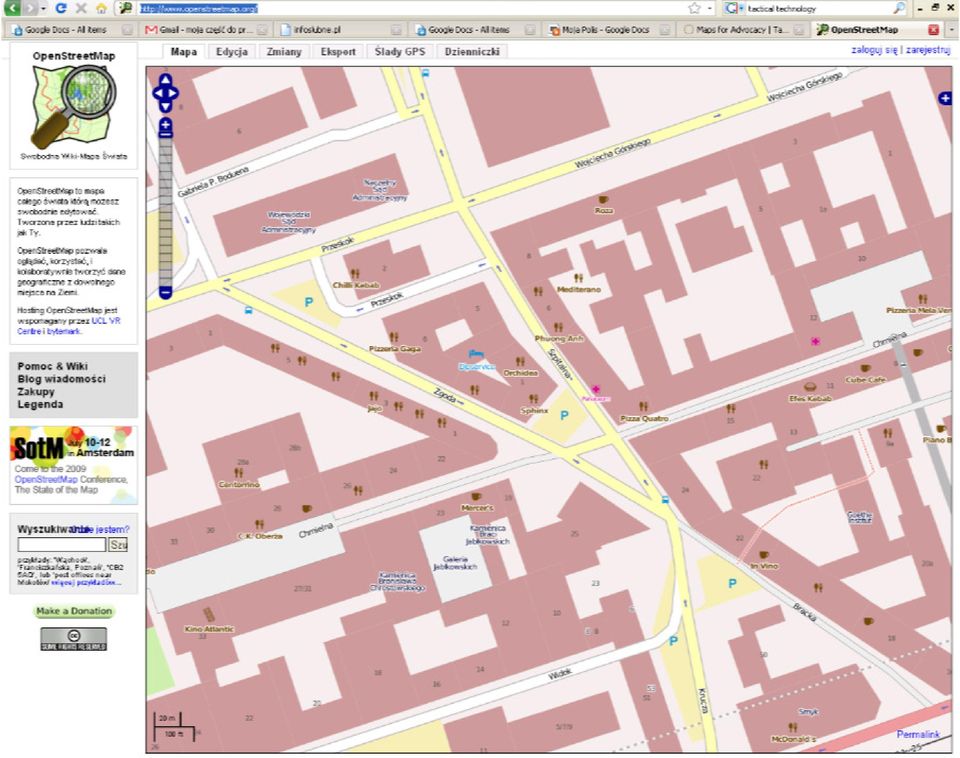The height and width of the screenshot is (758, 960).
Task: Zoom in with the map plus button
Action: pyautogui.click(x=165, y=126)
